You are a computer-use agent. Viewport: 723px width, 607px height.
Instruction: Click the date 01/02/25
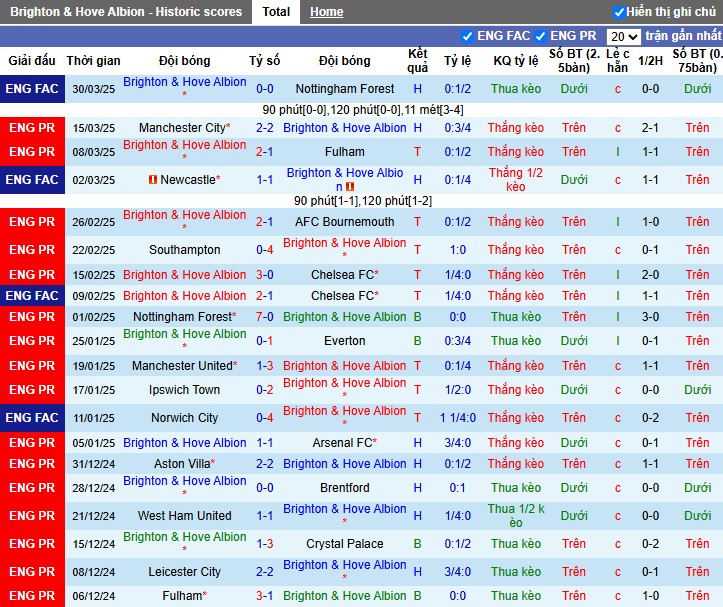pyautogui.click(x=94, y=317)
